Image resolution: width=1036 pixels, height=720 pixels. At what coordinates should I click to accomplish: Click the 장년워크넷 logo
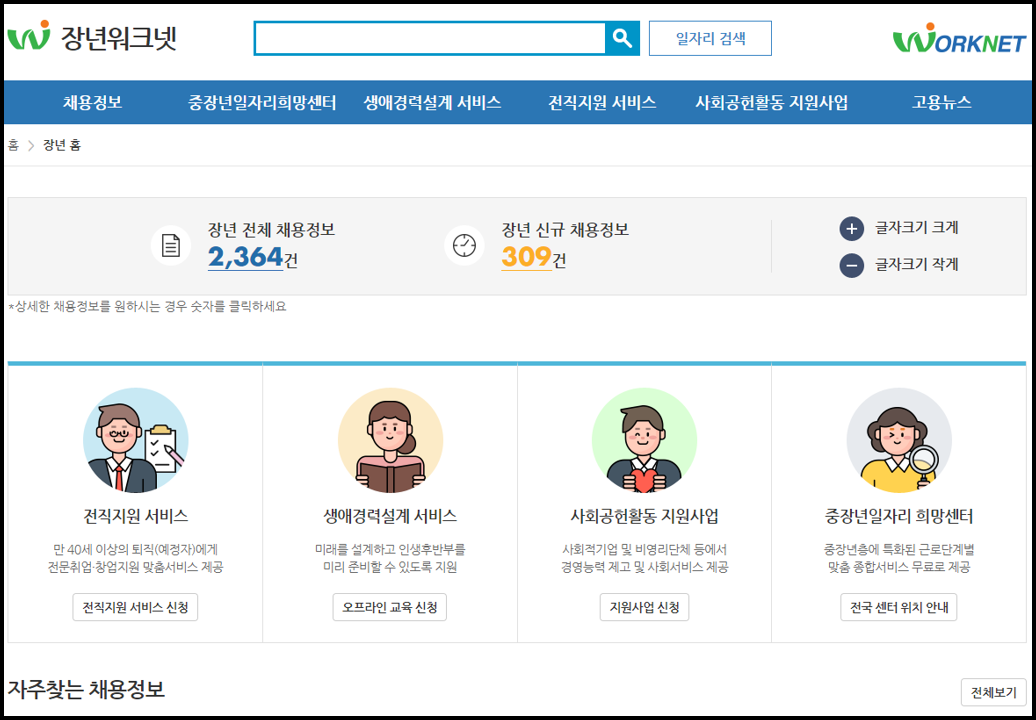point(92,36)
